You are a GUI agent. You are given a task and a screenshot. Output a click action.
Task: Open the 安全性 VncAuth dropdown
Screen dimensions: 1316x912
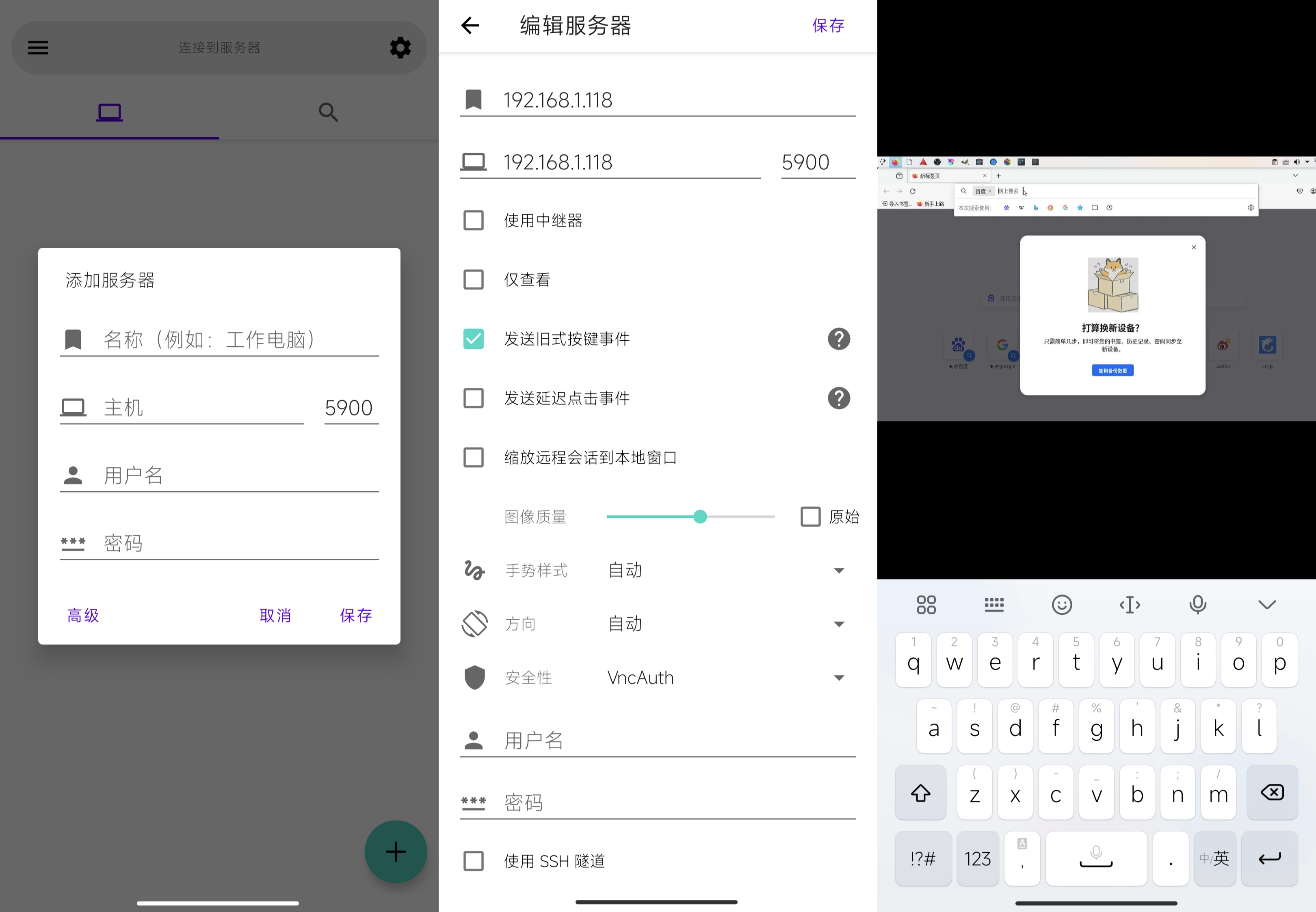pyautogui.click(x=838, y=678)
